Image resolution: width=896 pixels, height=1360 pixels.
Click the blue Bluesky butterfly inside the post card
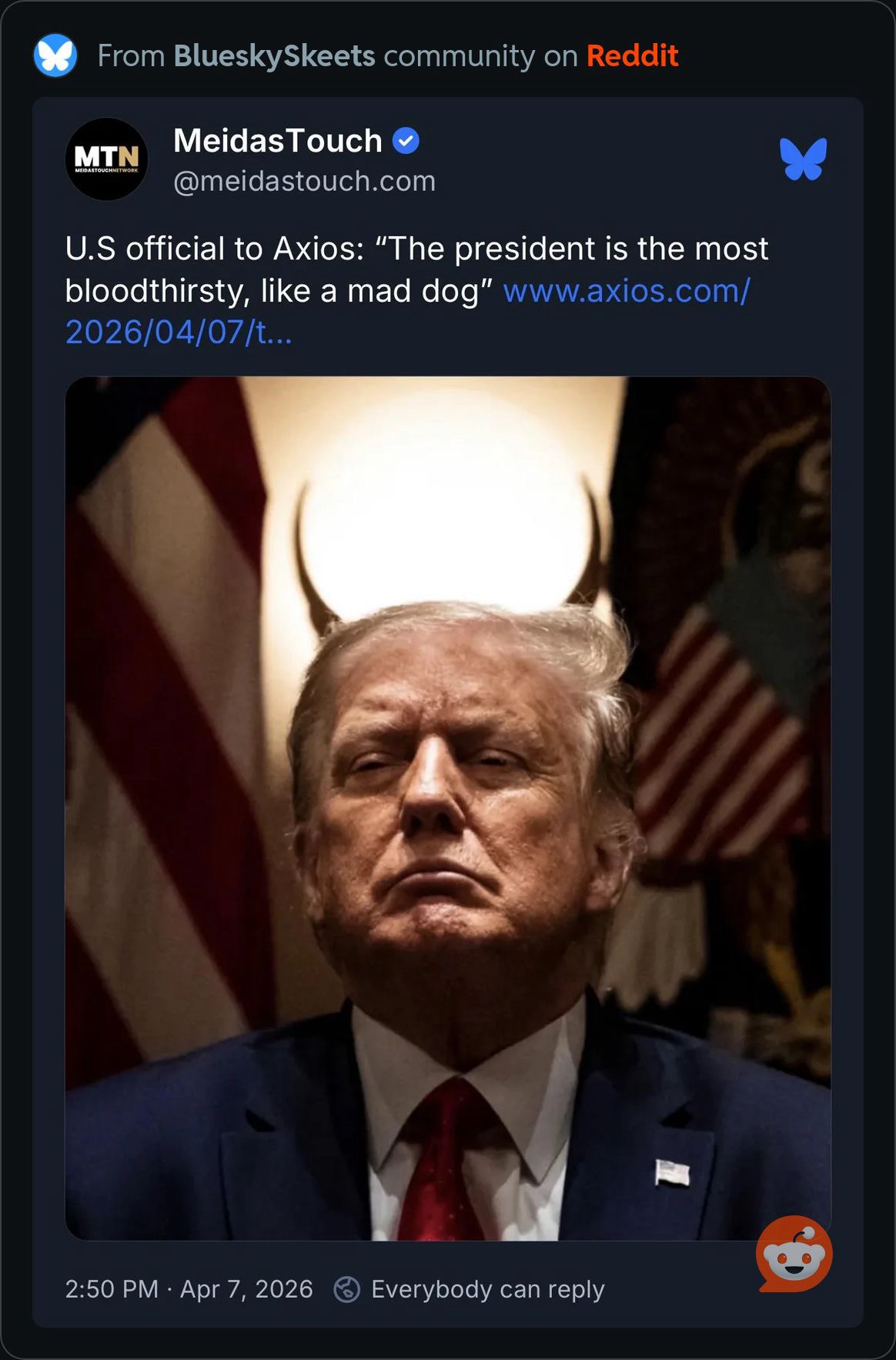pyautogui.click(x=803, y=159)
